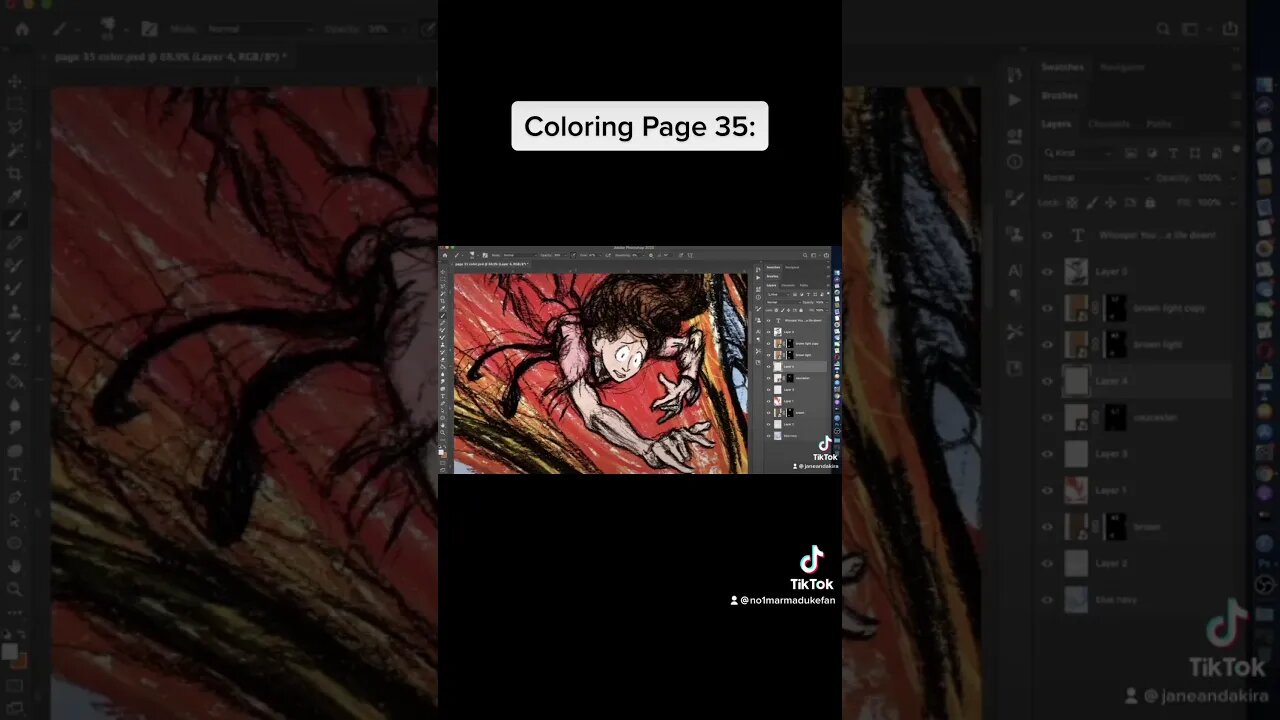In dimmed background, switch to Channels tab
This screenshot has height=720, width=1280.
click(1110, 124)
